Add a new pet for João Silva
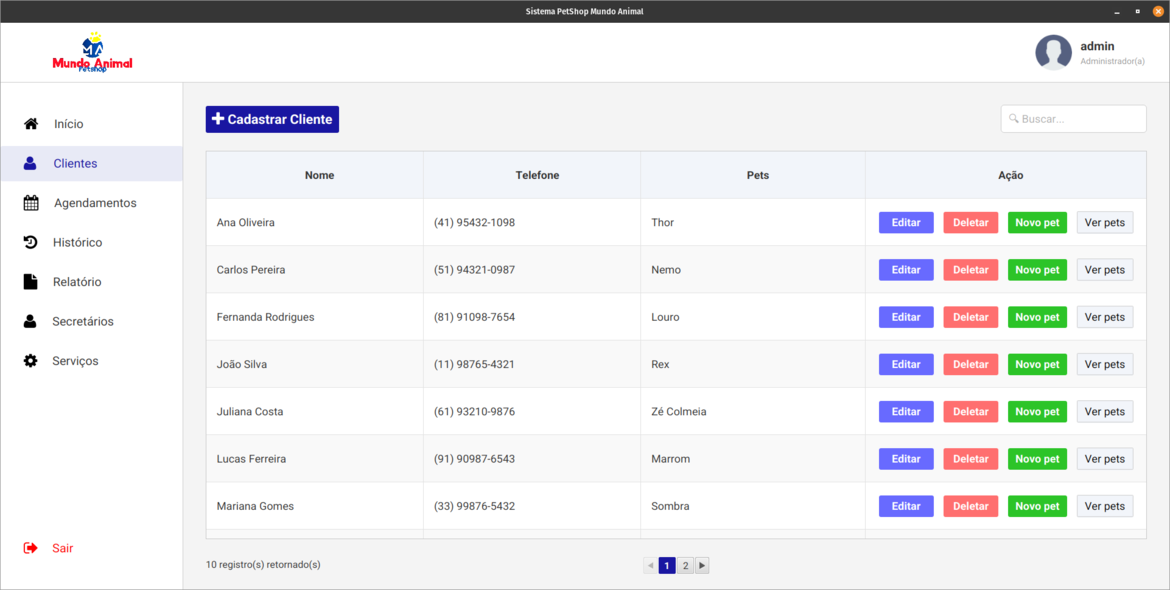Viewport: 1170px width, 590px height. pos(1037,365)
